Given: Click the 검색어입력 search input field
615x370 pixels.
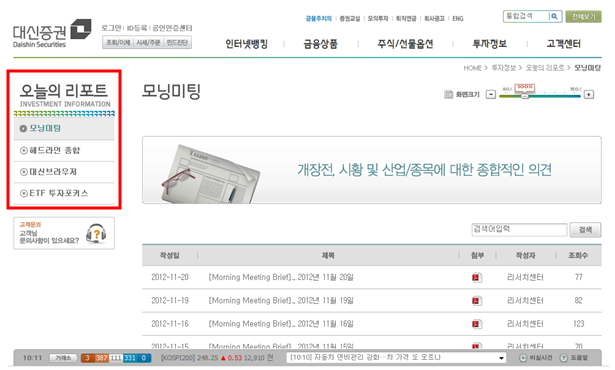Looking at the screenshot, I should (x=519, y=230).
